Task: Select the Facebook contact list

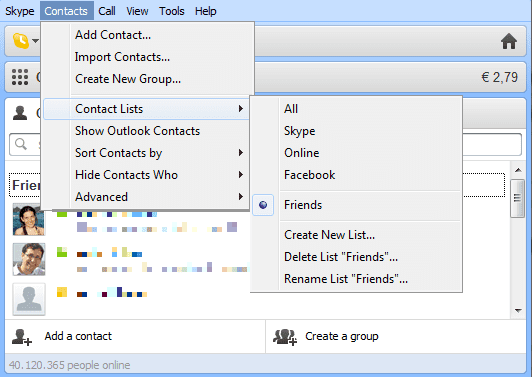Action: coord(356,175)
